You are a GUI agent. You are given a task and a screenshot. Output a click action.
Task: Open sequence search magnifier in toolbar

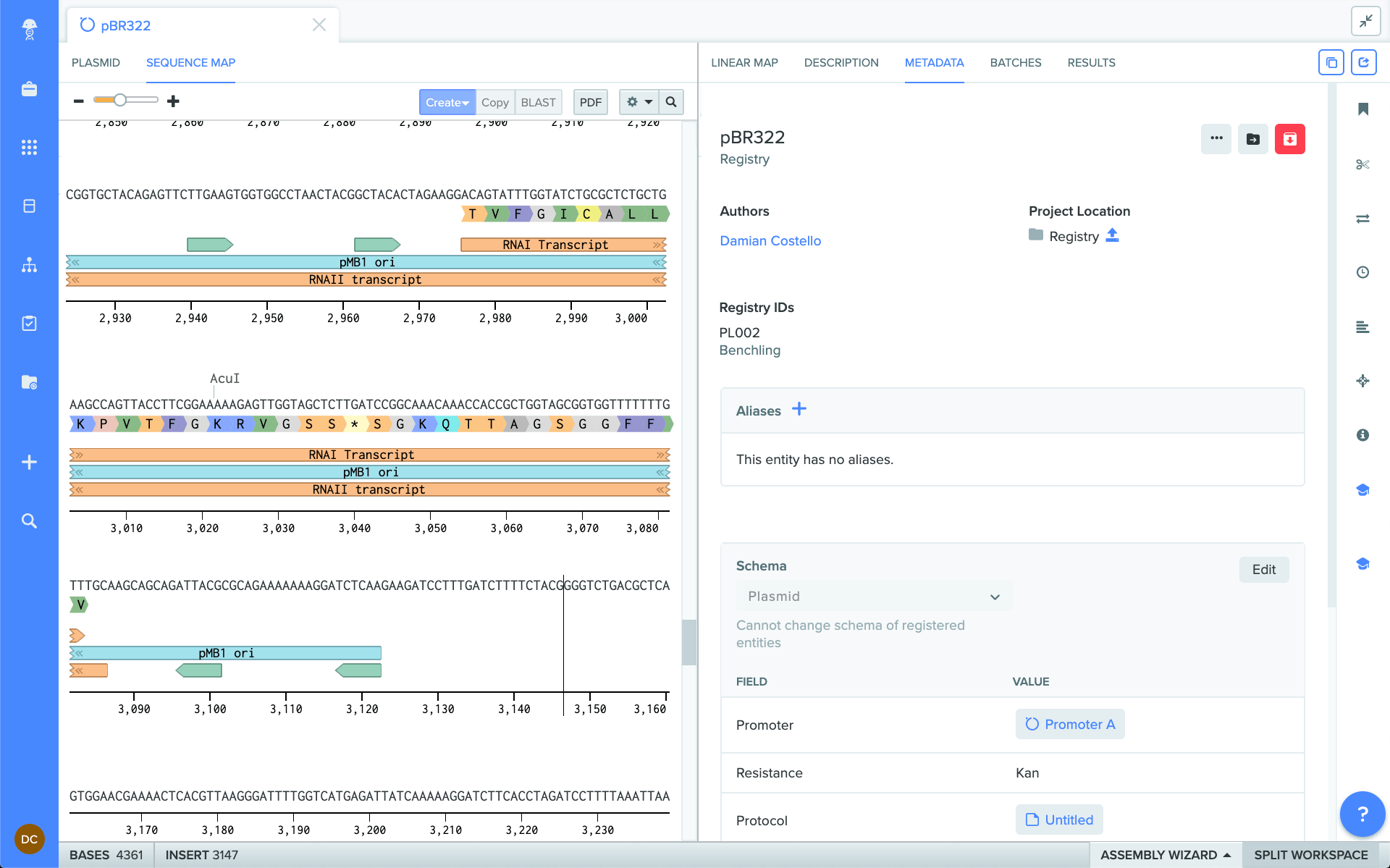point(671,102)
